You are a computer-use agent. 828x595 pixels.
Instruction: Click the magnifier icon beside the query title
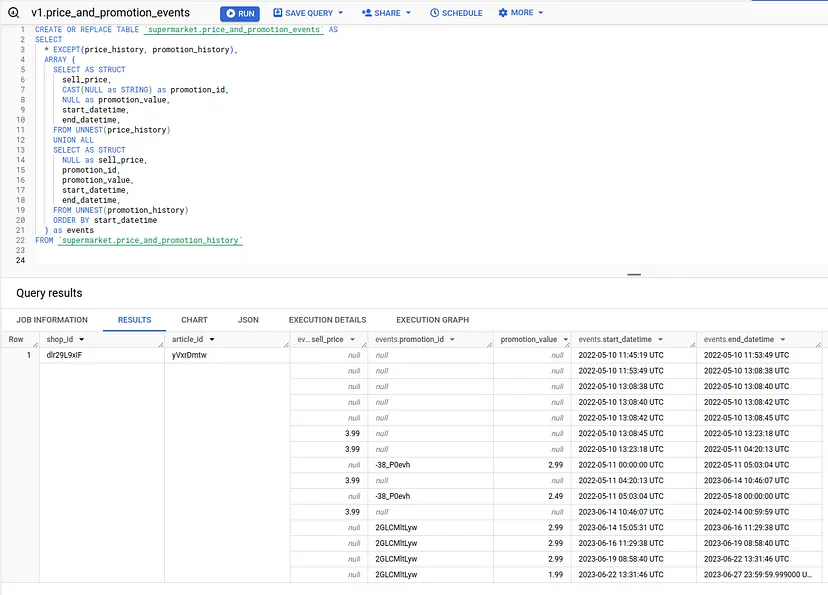(12, 12)
